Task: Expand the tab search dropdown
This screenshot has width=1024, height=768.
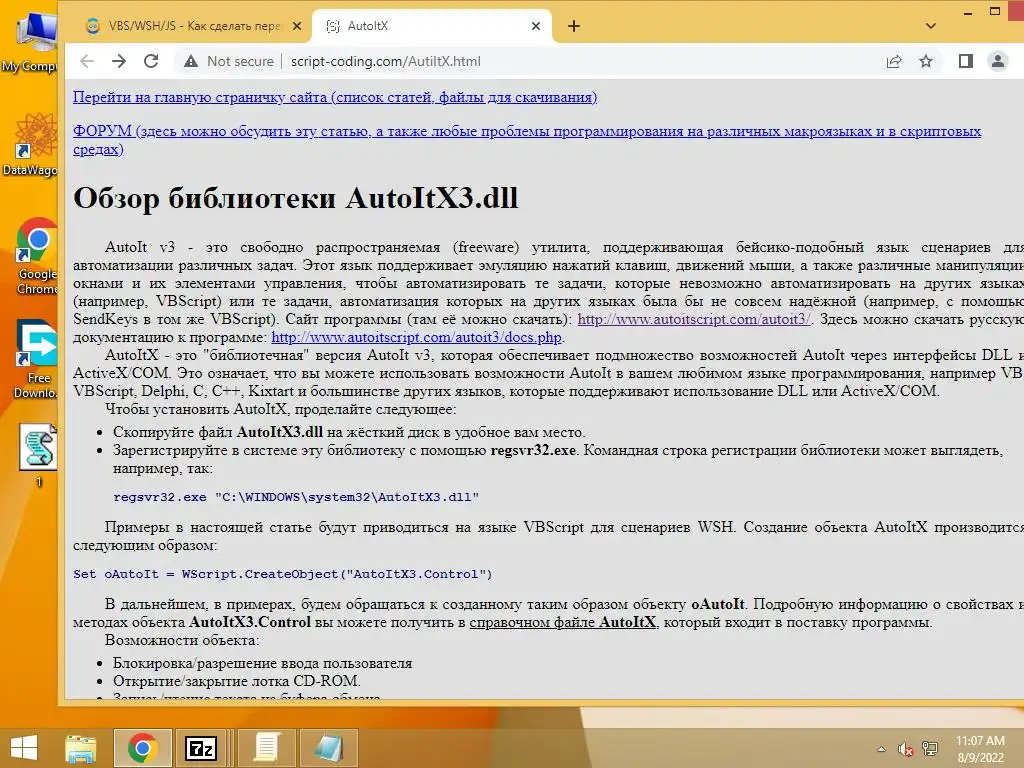Action: point(931,26)
